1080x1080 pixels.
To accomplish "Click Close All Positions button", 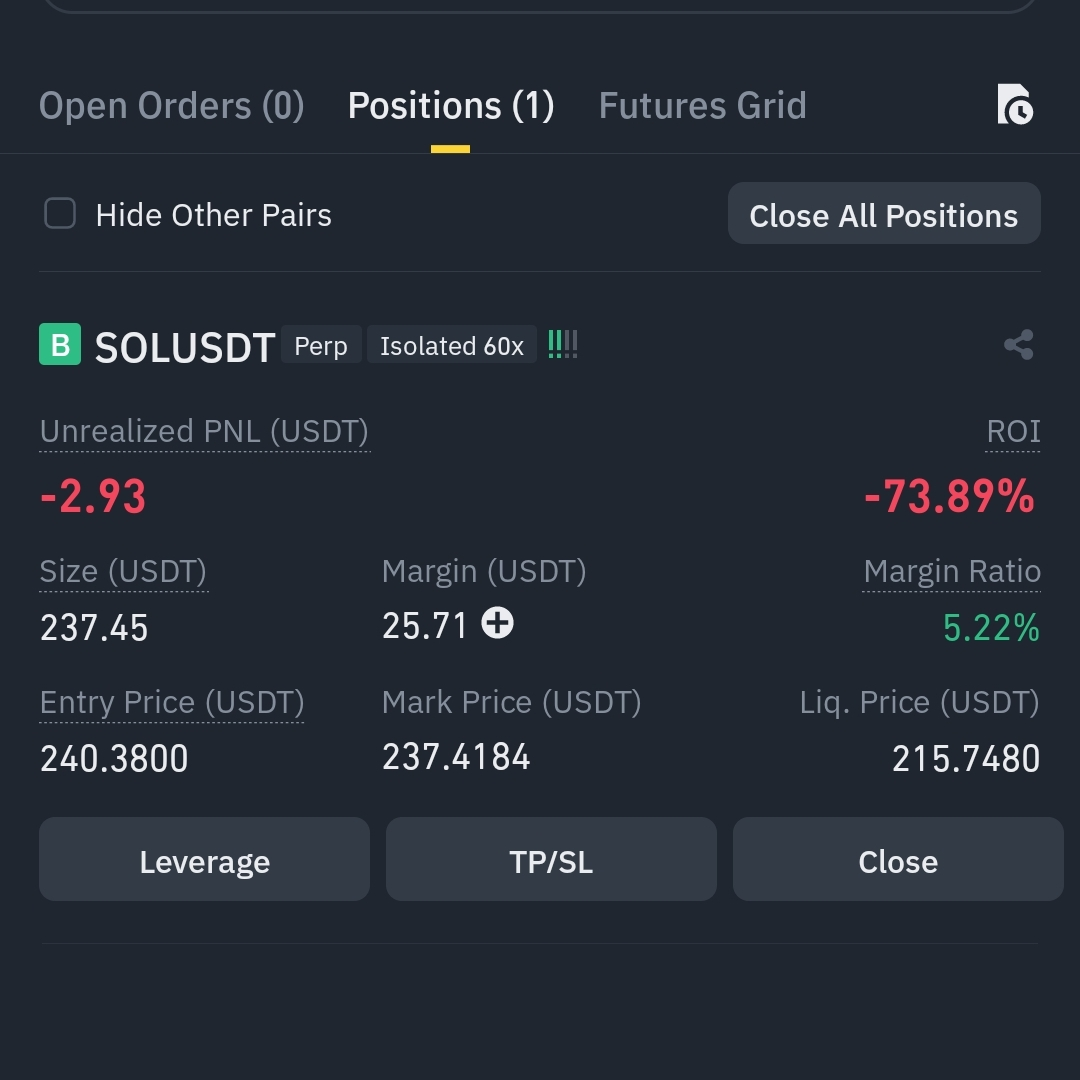I will [x=884, y=214].
